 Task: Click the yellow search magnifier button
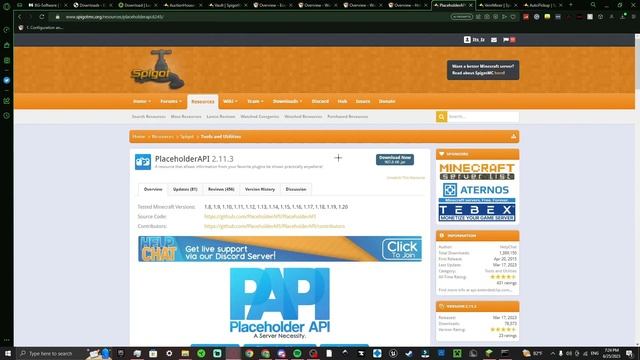tap(441, 117)
